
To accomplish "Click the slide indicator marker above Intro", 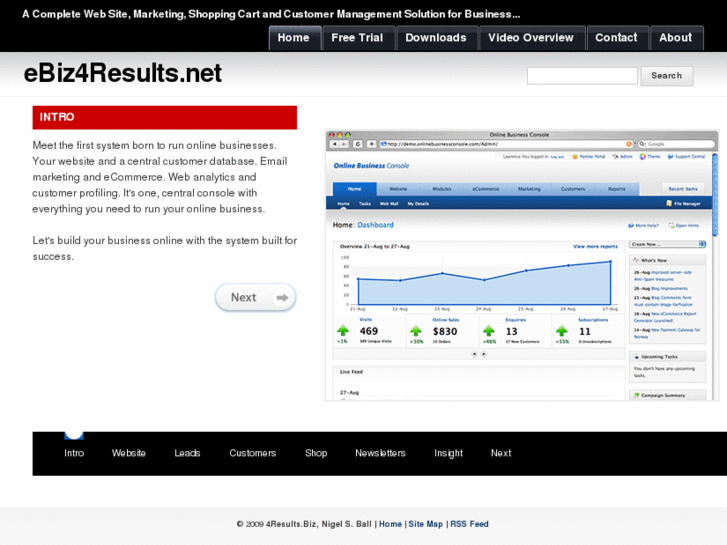I will point(74,435).
